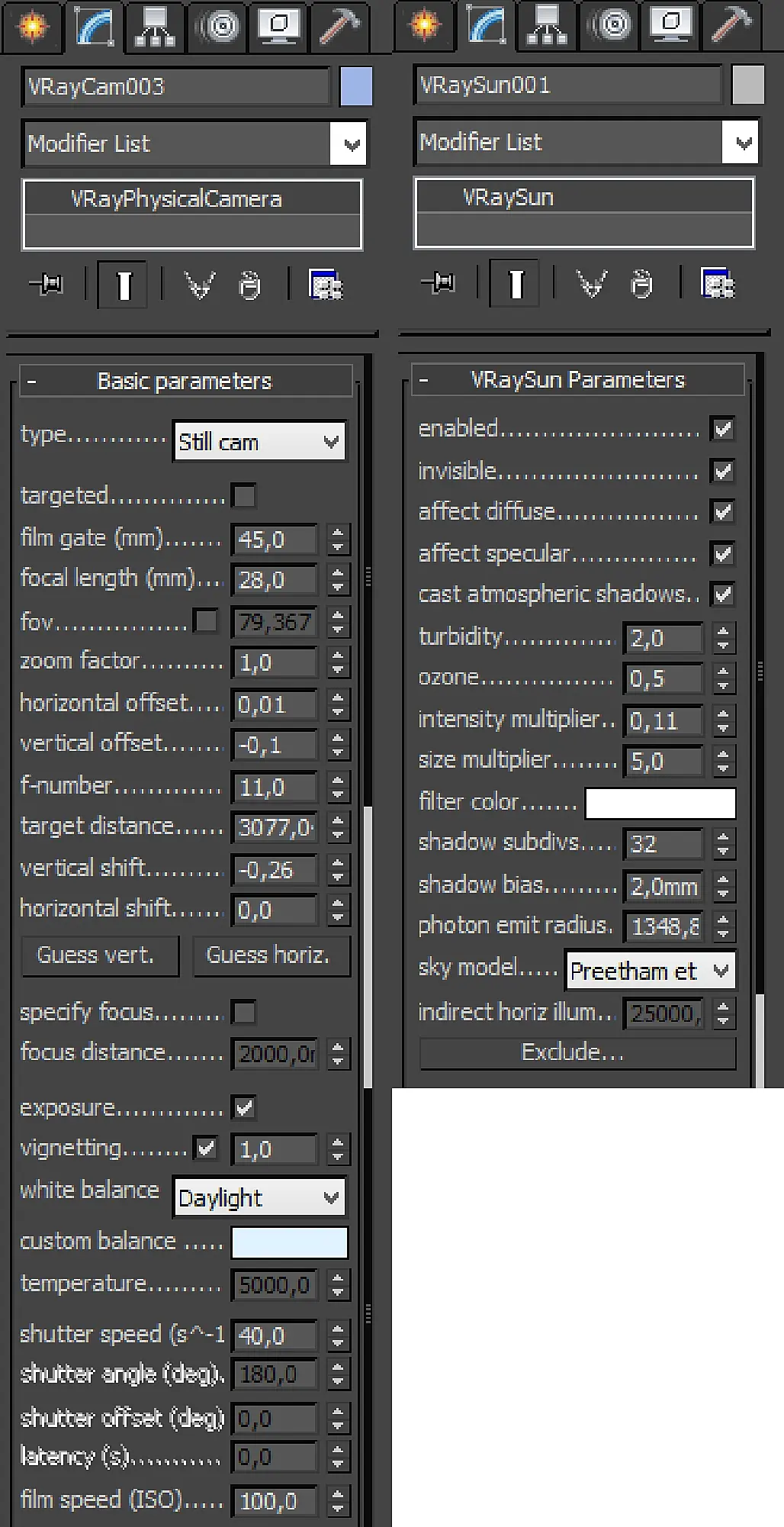Toggle the vignetting checkbox
This screenshot has height=1527, width=784.
[206, 1148]
